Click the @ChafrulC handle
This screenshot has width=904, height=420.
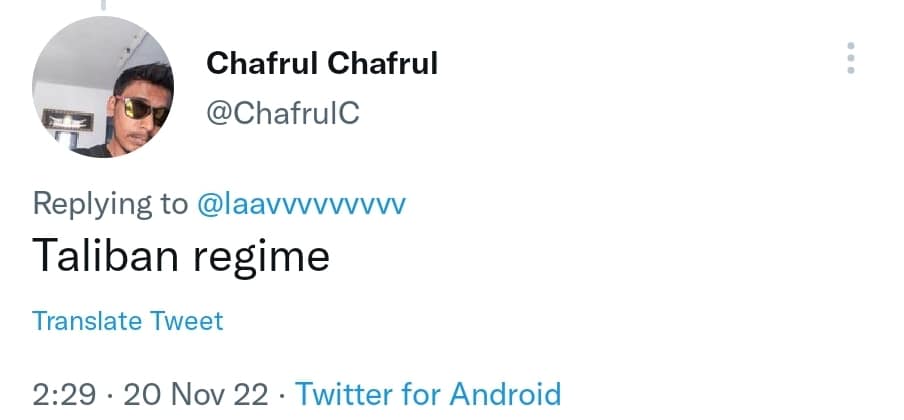(x=282, y=114)
